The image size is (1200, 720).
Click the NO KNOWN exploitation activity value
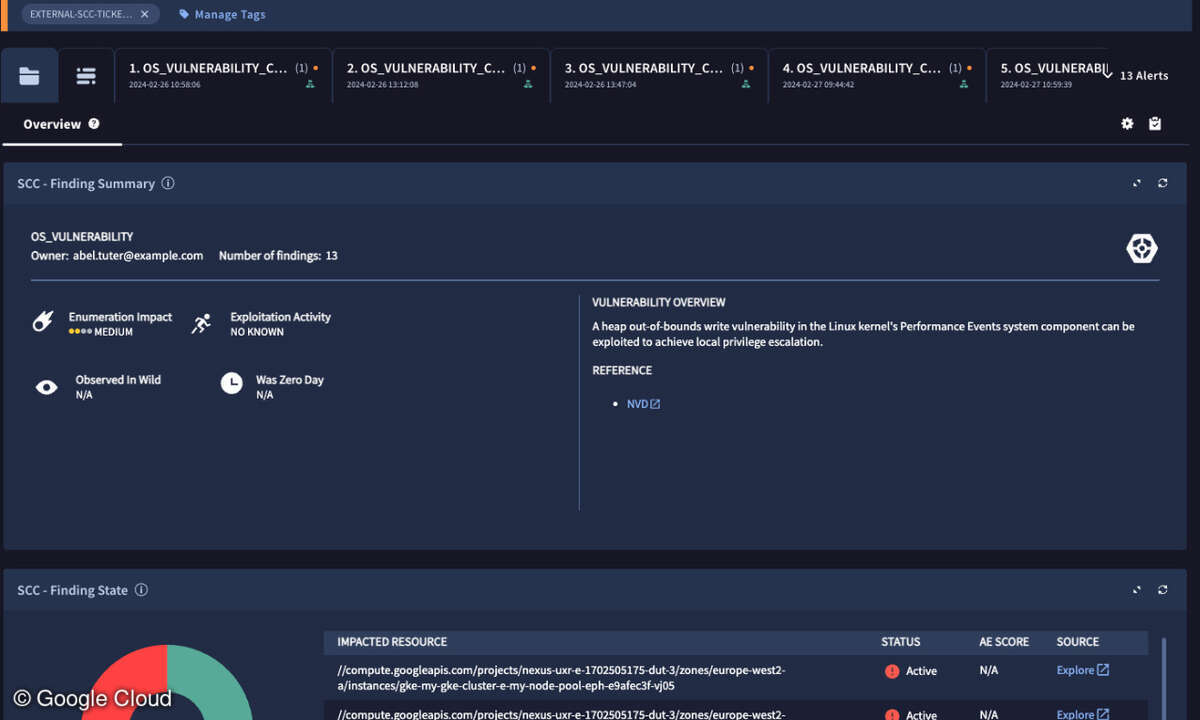tap(257, 332)
